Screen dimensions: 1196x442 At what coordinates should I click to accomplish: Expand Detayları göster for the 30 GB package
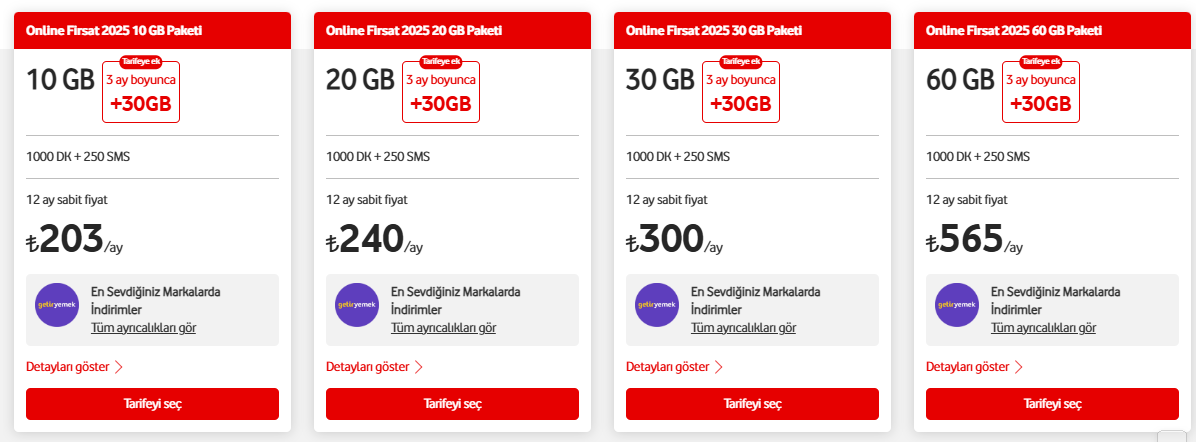[x=674, y=366]
